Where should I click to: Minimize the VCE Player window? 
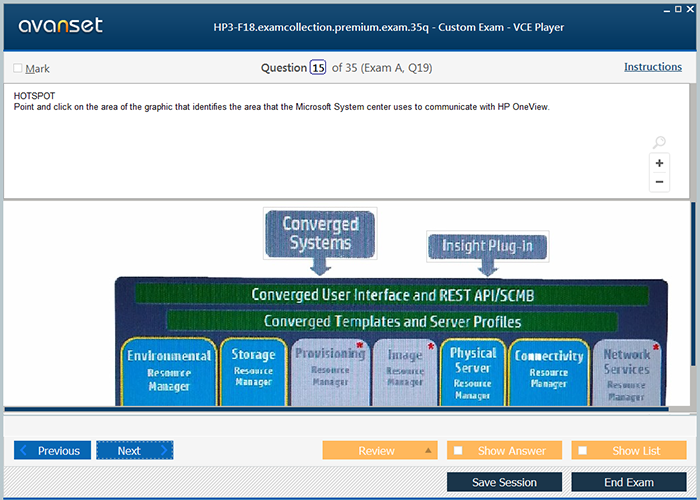tap(667, 8)
